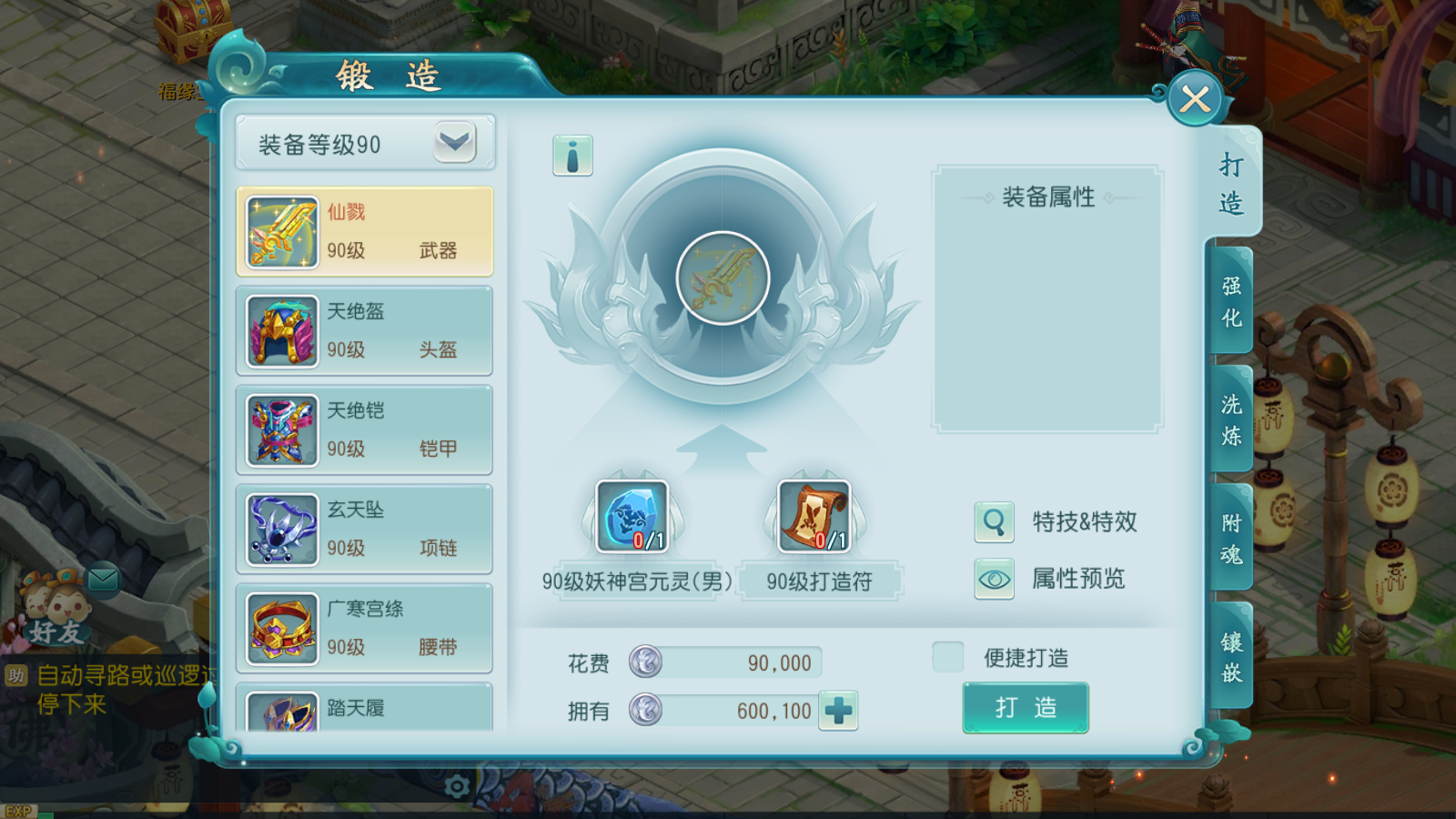
Task: Select the 90级打造符 scroll icon
Action: [x=814, y=517]
